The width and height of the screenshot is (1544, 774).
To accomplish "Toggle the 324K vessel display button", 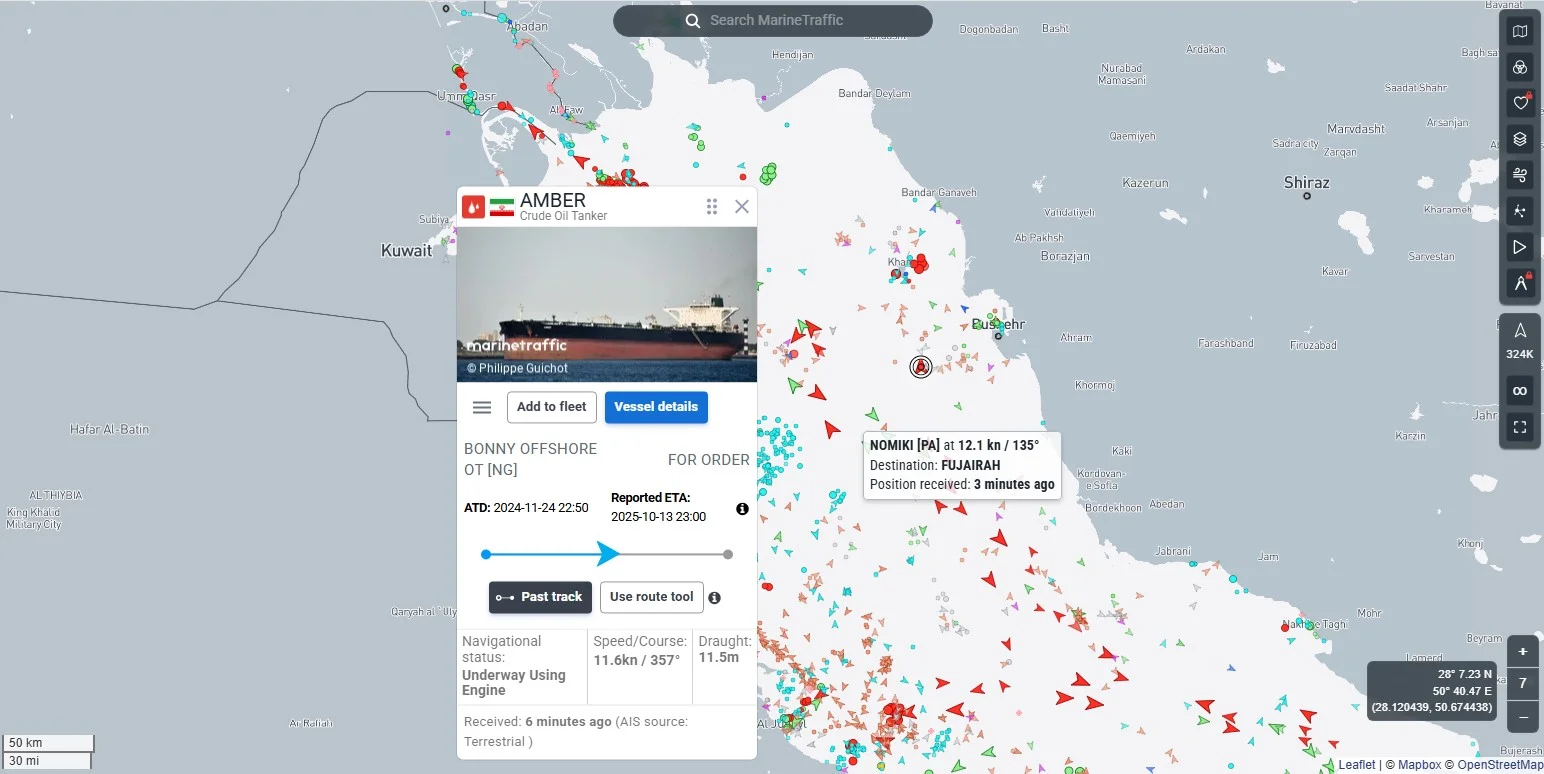I will tap(1520, 340).
